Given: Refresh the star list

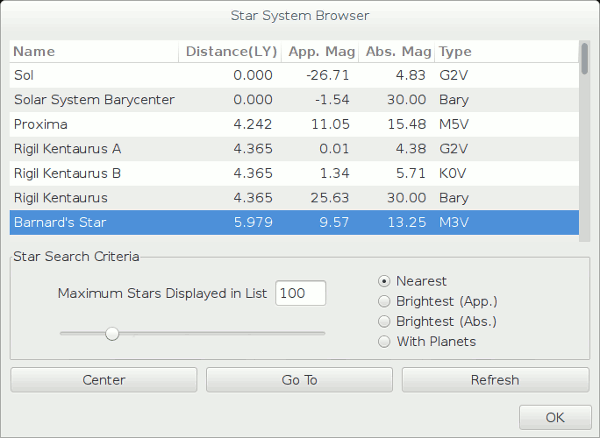Looking at the screenshot, I should 494,380.
